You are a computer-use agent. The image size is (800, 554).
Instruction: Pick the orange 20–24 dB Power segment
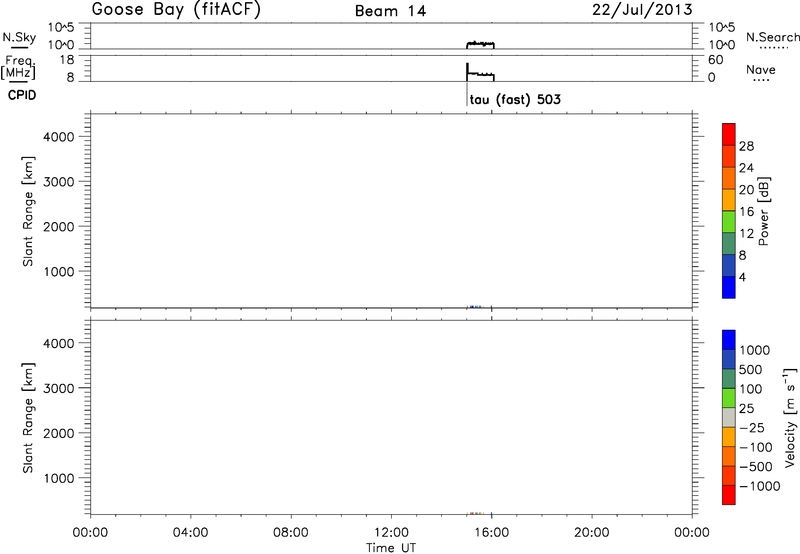click(x=729, y=179)
